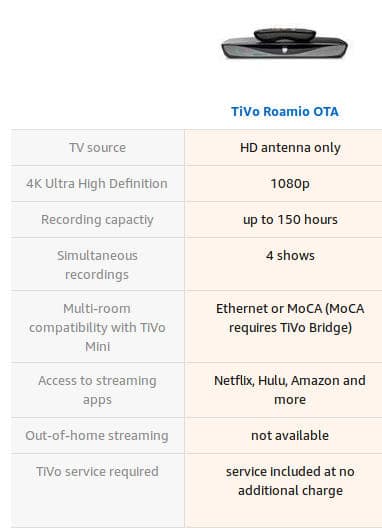The width and height of the screenshot is (382, 528).
Task: Click the HD antenna only cell
Action: [290, 147]
